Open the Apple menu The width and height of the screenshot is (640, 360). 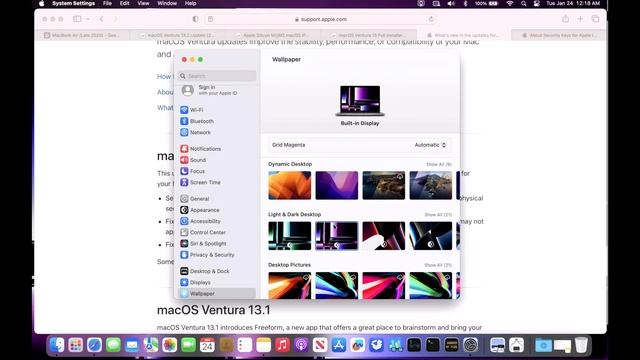pyautogui.click(x=42, y=3)
